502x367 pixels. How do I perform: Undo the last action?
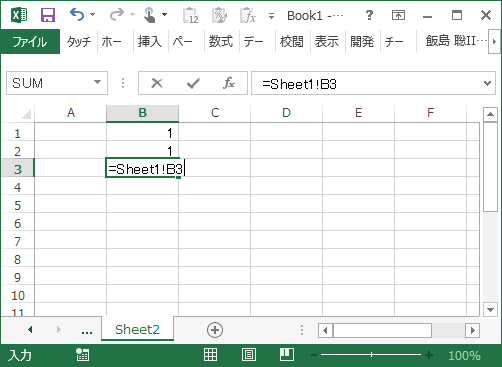[x=77, y=15]
